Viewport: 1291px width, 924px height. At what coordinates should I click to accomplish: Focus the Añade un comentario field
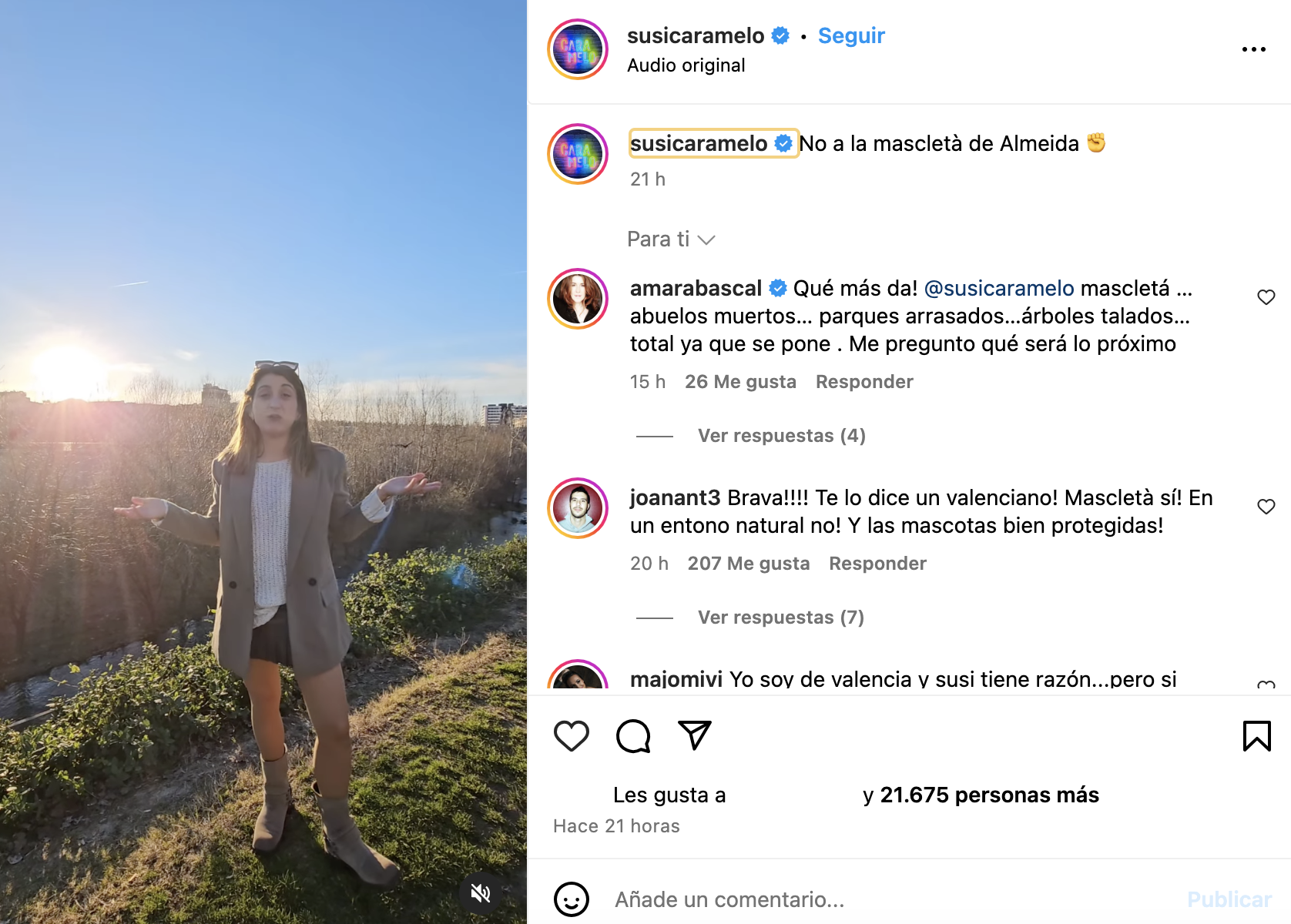[x=894, y=899]
